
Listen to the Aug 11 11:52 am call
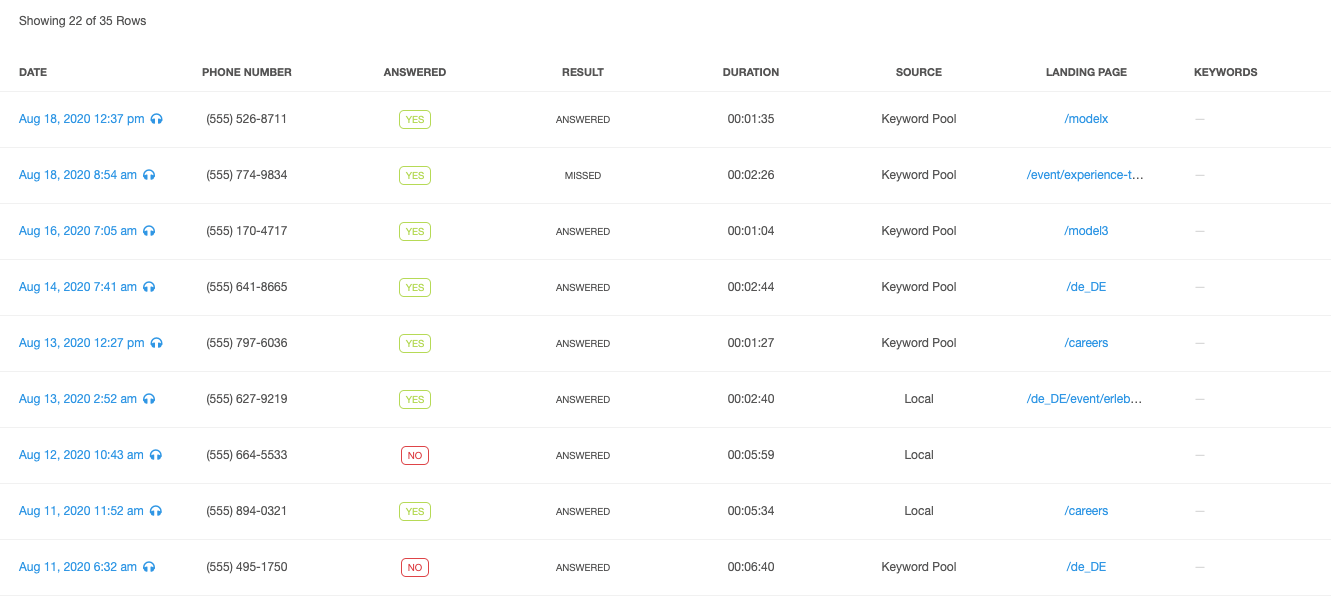tap(156, 511)
